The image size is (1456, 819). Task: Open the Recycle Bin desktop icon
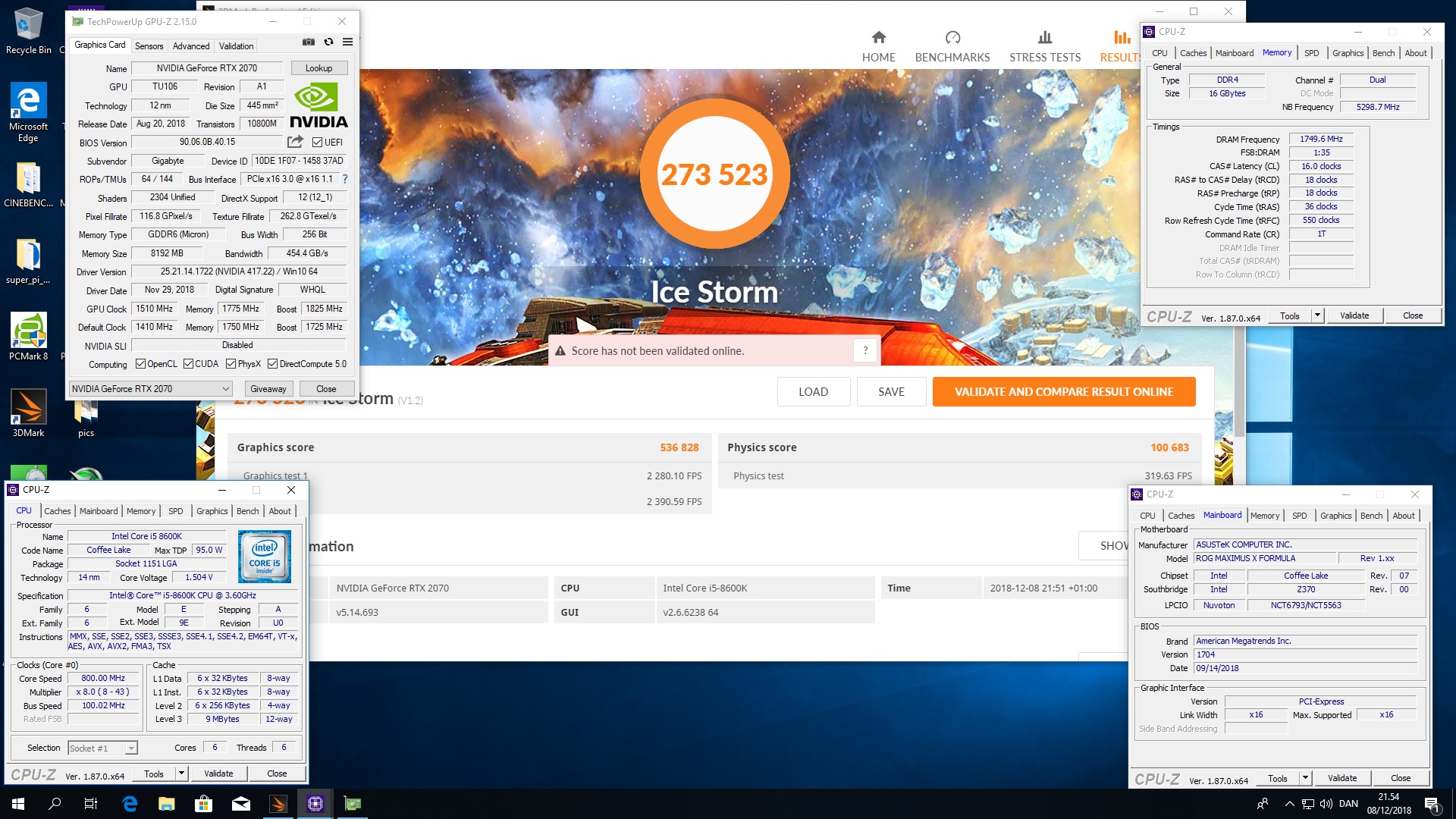click(x=29, y=32)
